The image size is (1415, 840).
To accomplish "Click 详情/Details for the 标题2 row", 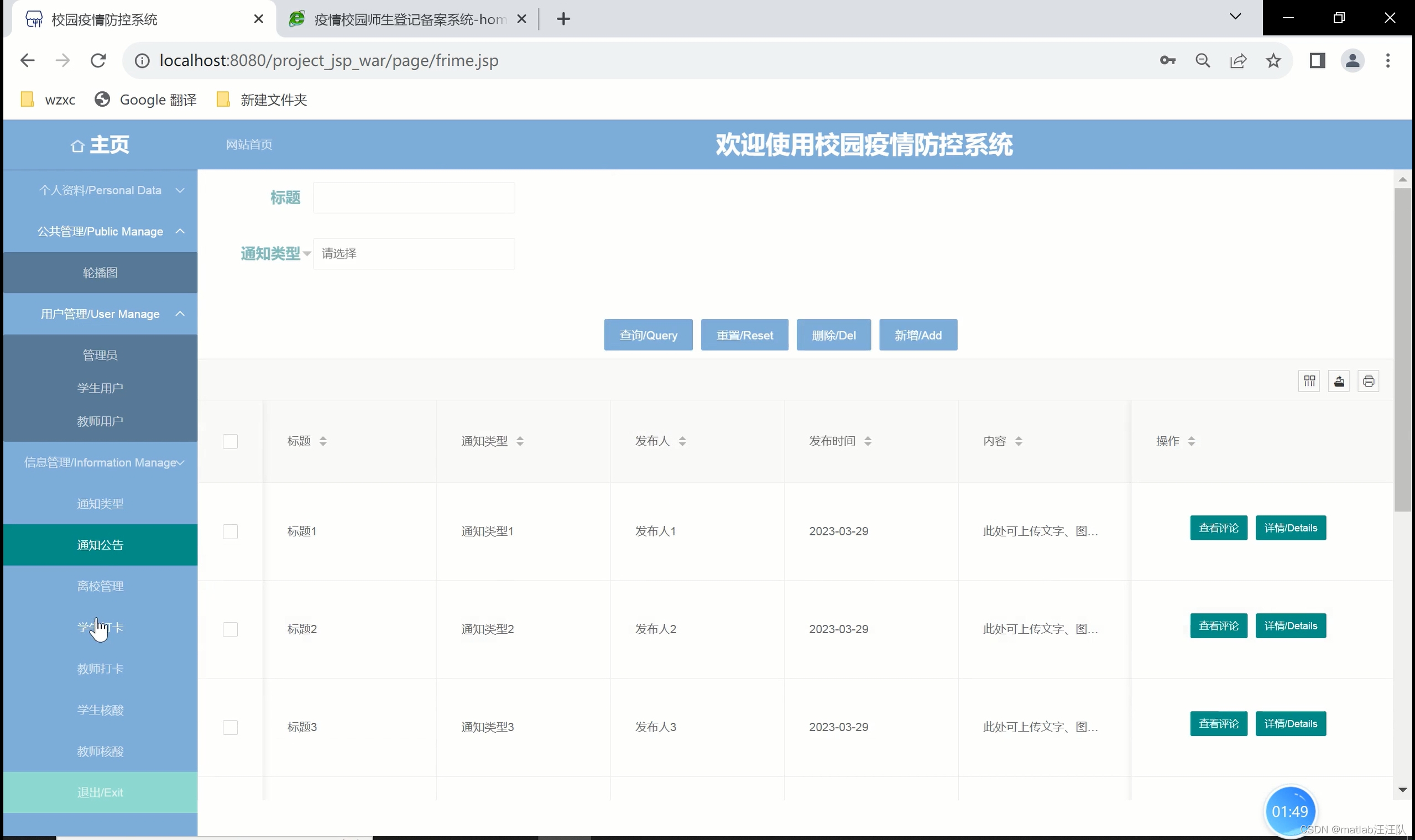I will click(1291, 625).
